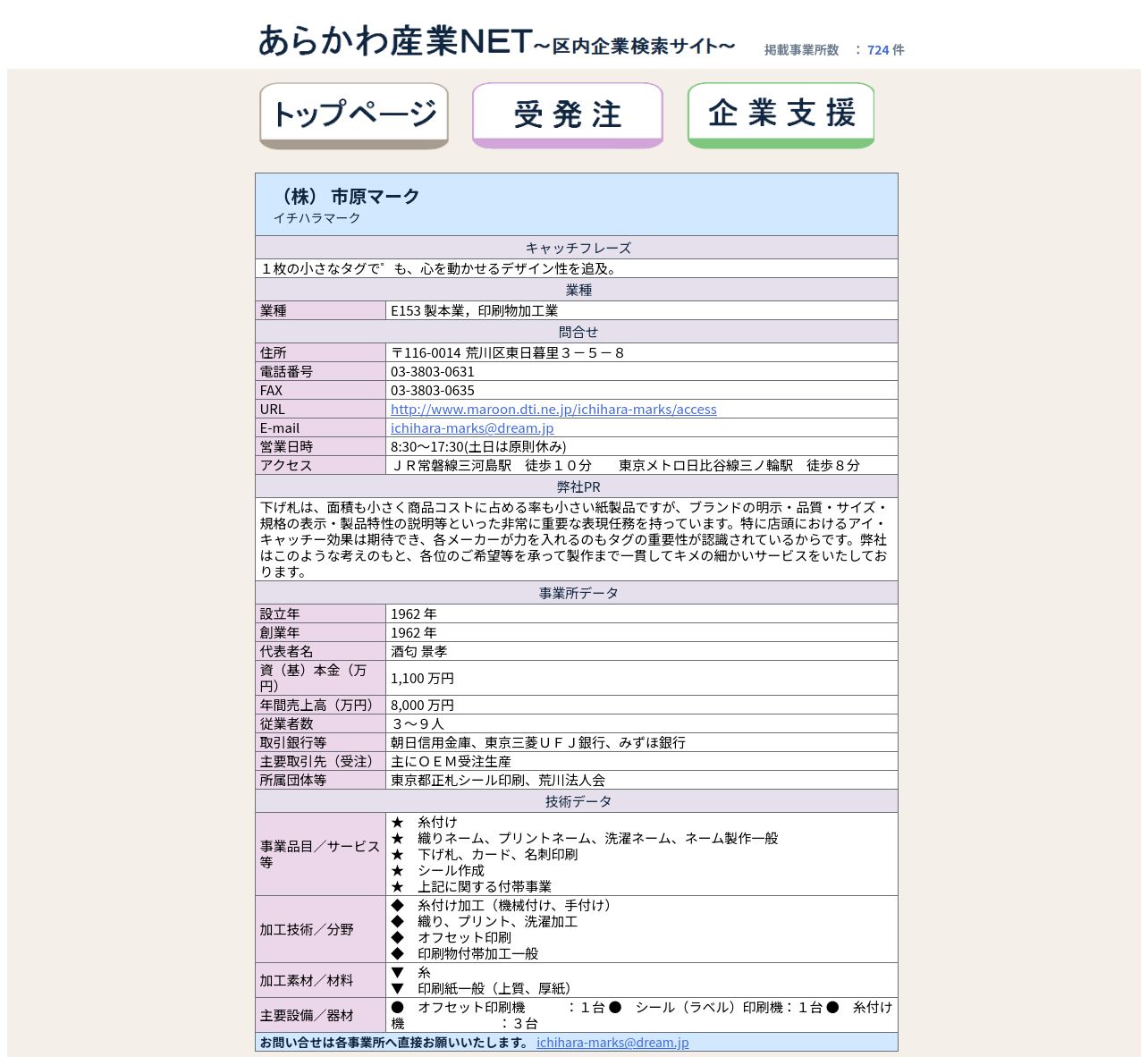Click the あらかわ産業NET site logo
This screenshot has height=1057, width=1148.
tap(496, 41)
